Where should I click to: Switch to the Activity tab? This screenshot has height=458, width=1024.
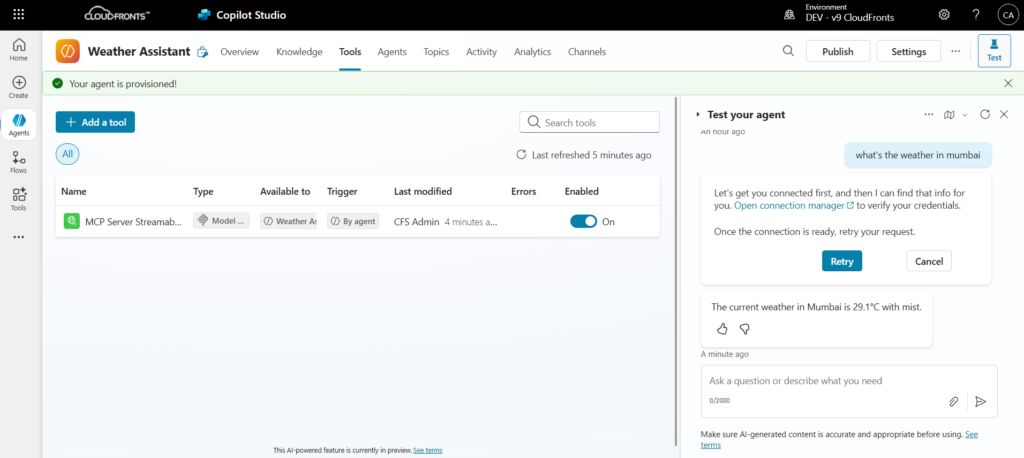point(481,52)
